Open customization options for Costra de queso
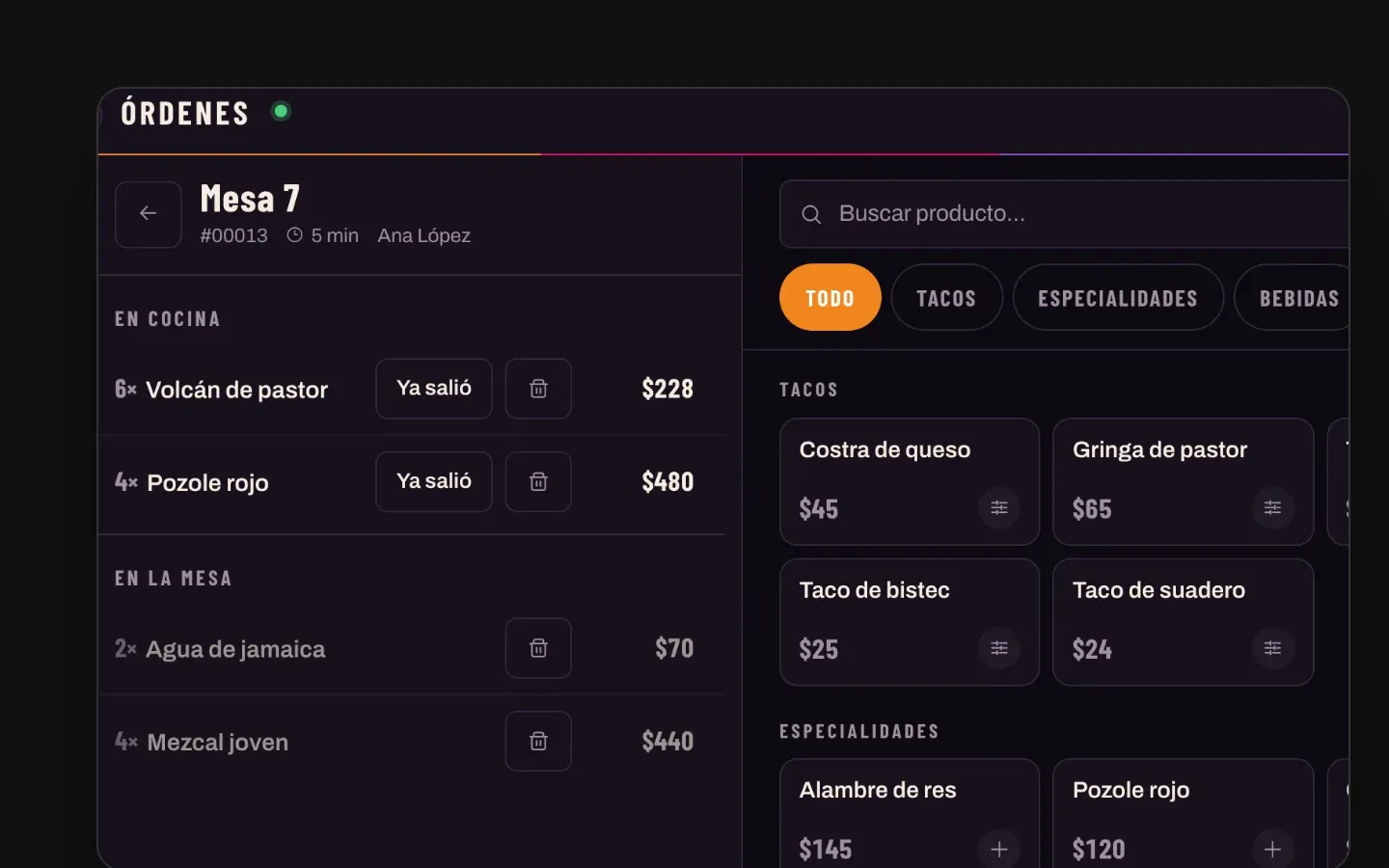The image size is (1389, 868). click(x=999, y=507)
